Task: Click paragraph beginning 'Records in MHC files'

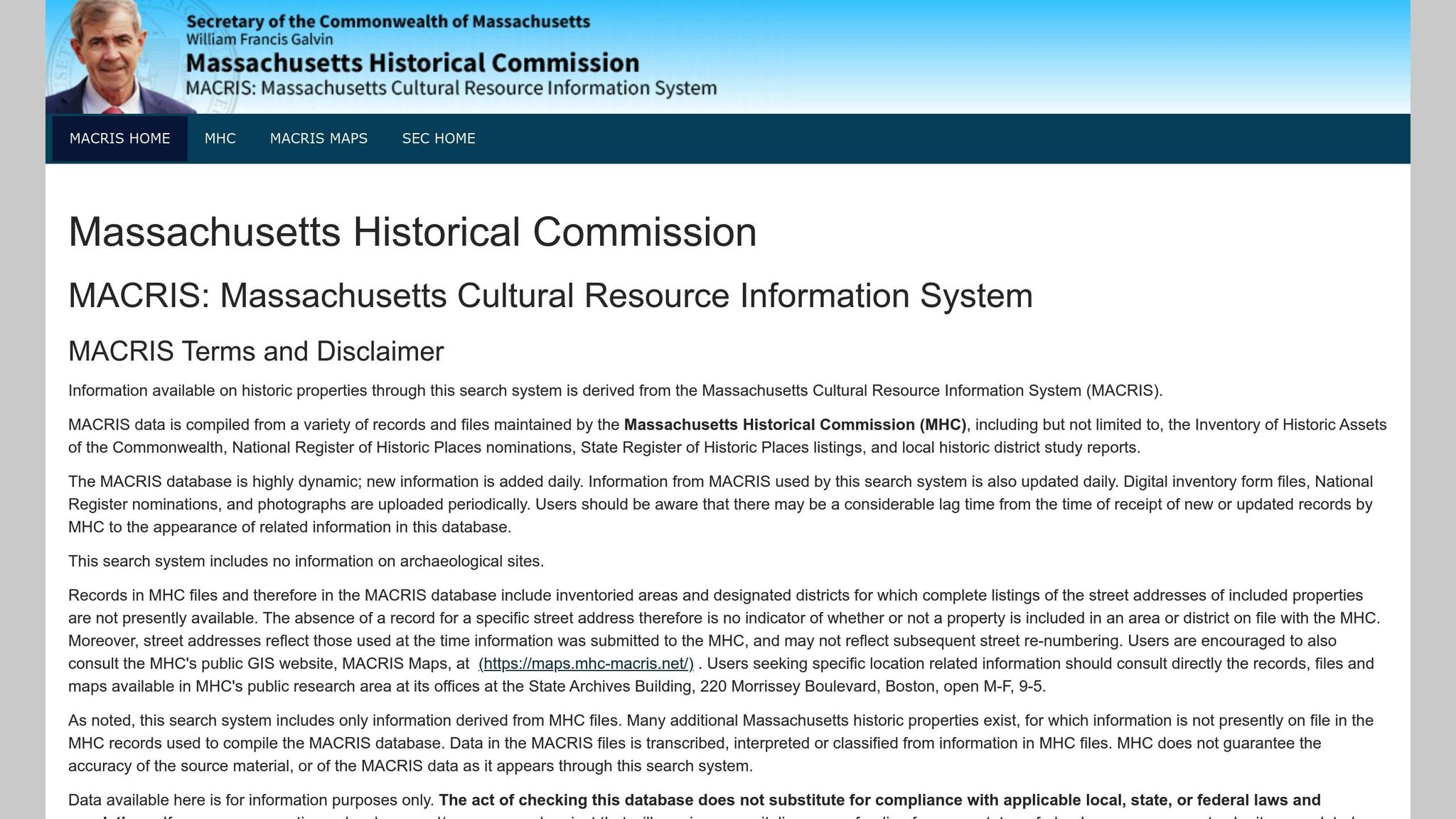Action: tap(724, 641)
